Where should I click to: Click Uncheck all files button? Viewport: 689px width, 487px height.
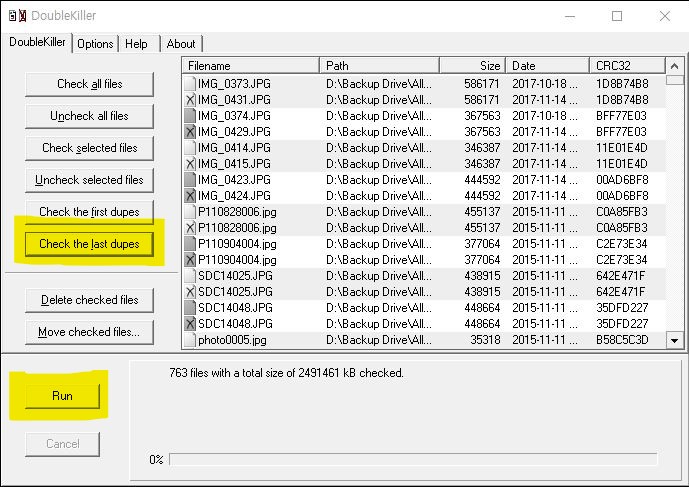coord(90,116)
